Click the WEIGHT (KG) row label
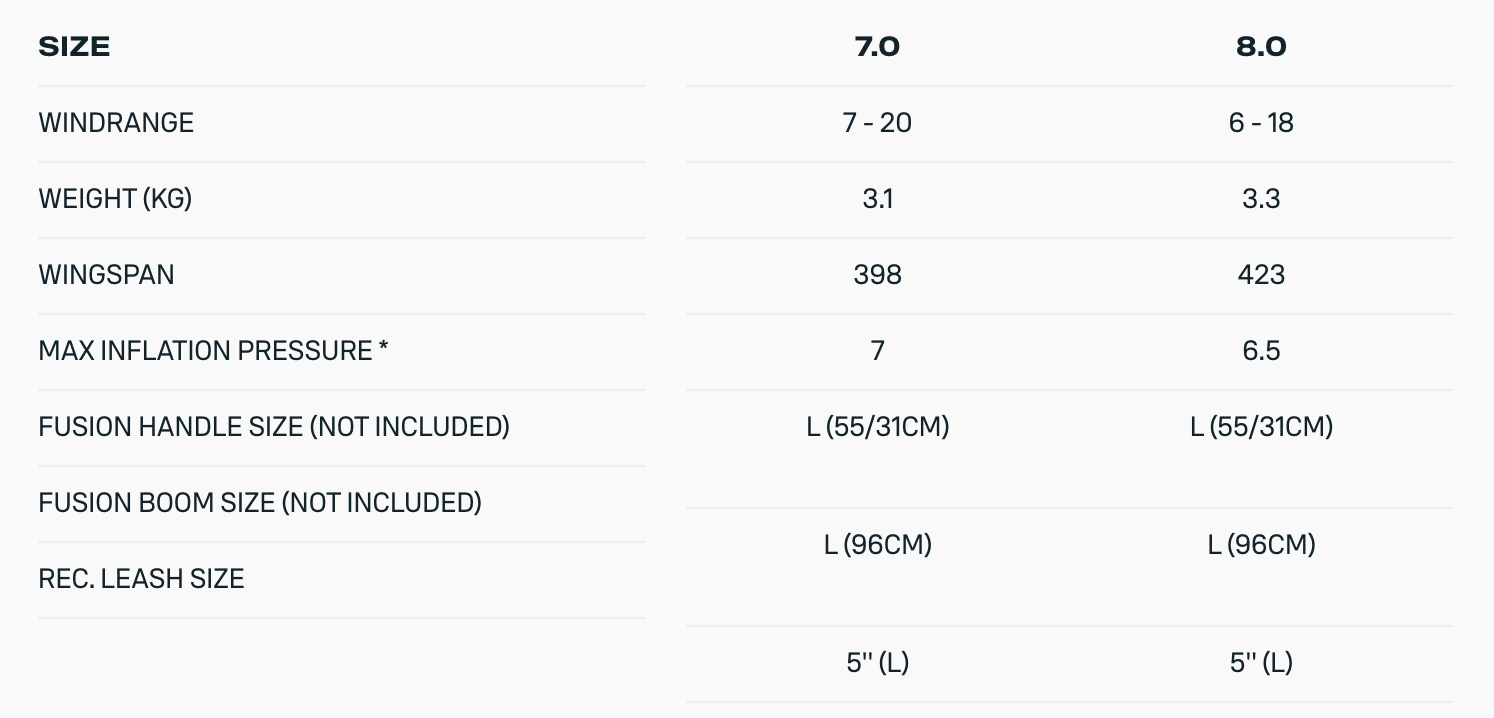The height and width of the screenshot is (718, 1494). click(x=115, y=199)
